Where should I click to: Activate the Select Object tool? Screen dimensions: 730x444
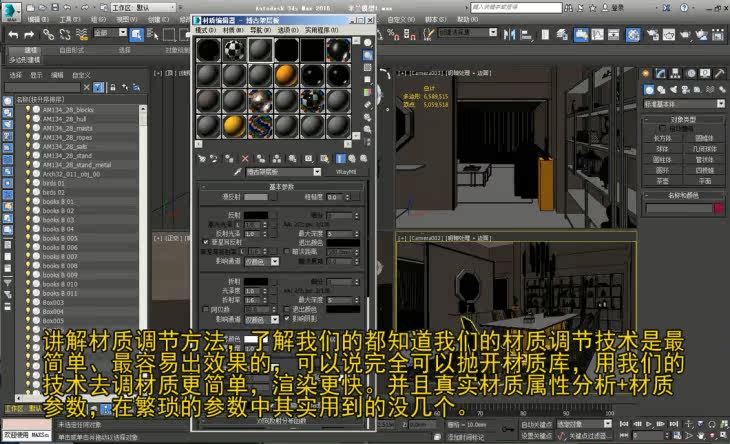pyautogui.click(x=136, y=34)
